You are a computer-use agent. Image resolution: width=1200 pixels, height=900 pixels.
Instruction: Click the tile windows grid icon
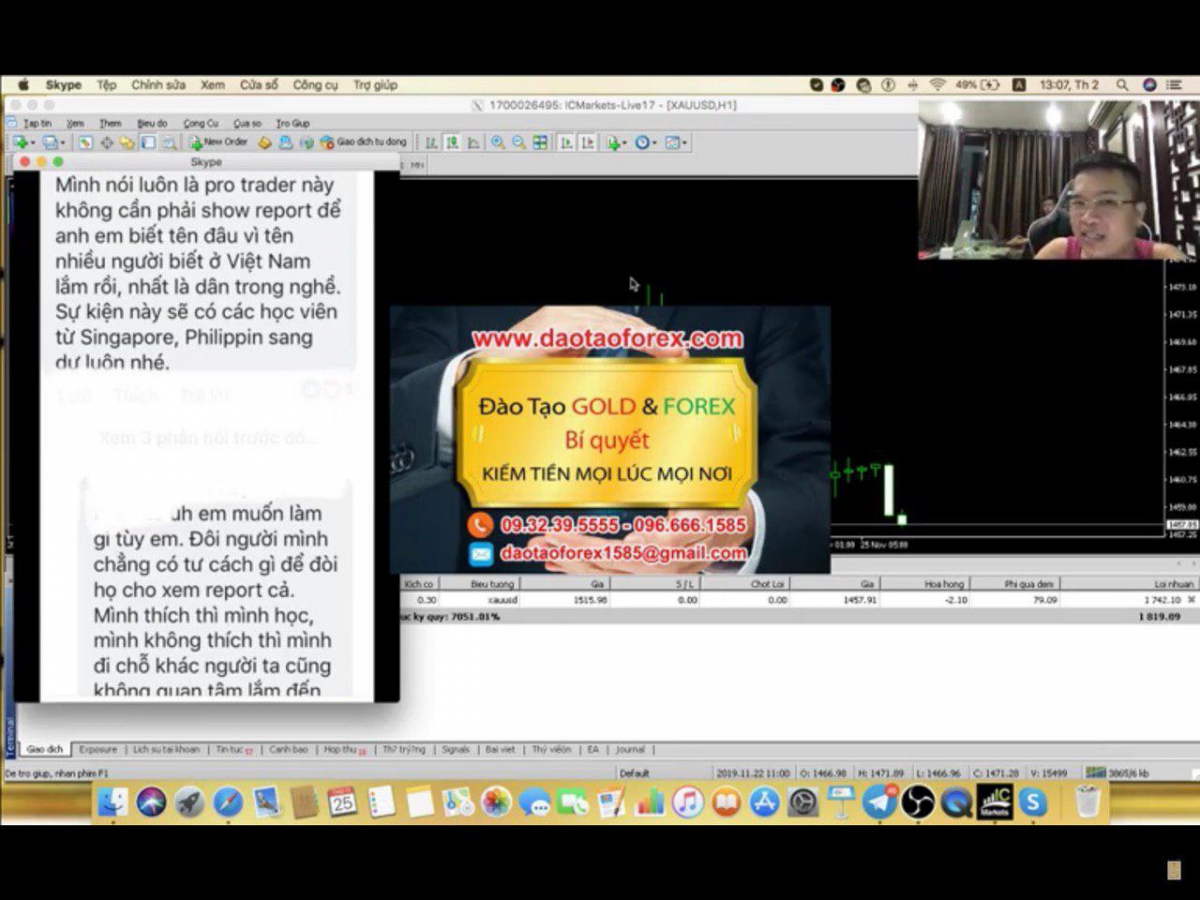(x=540, y=142)
